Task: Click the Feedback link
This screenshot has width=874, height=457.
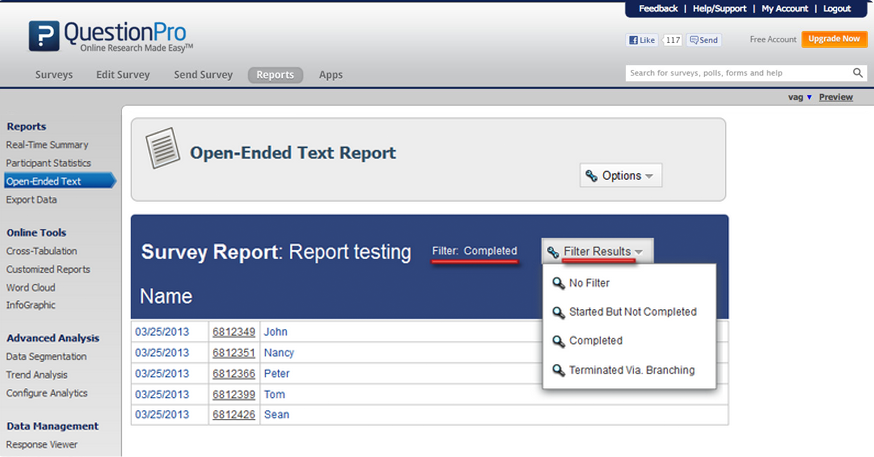Action: click(658, 8)
